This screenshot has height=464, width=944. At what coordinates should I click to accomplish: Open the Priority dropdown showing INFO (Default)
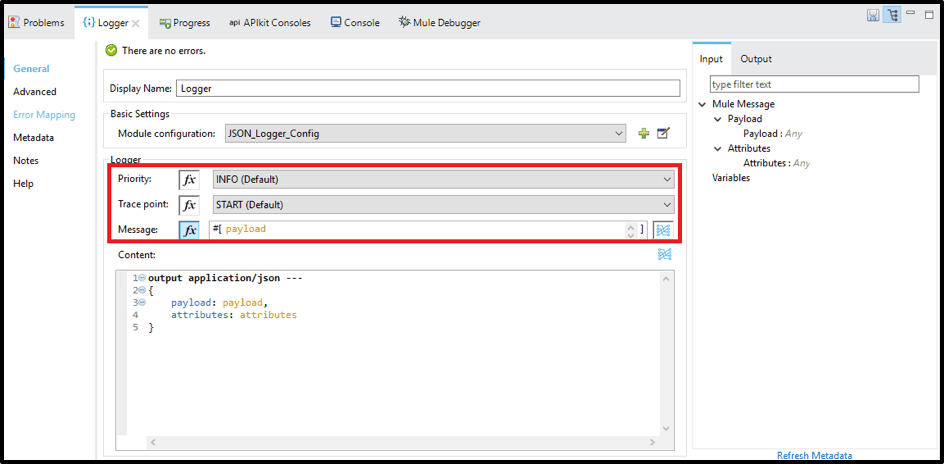(x=443, y=179)
